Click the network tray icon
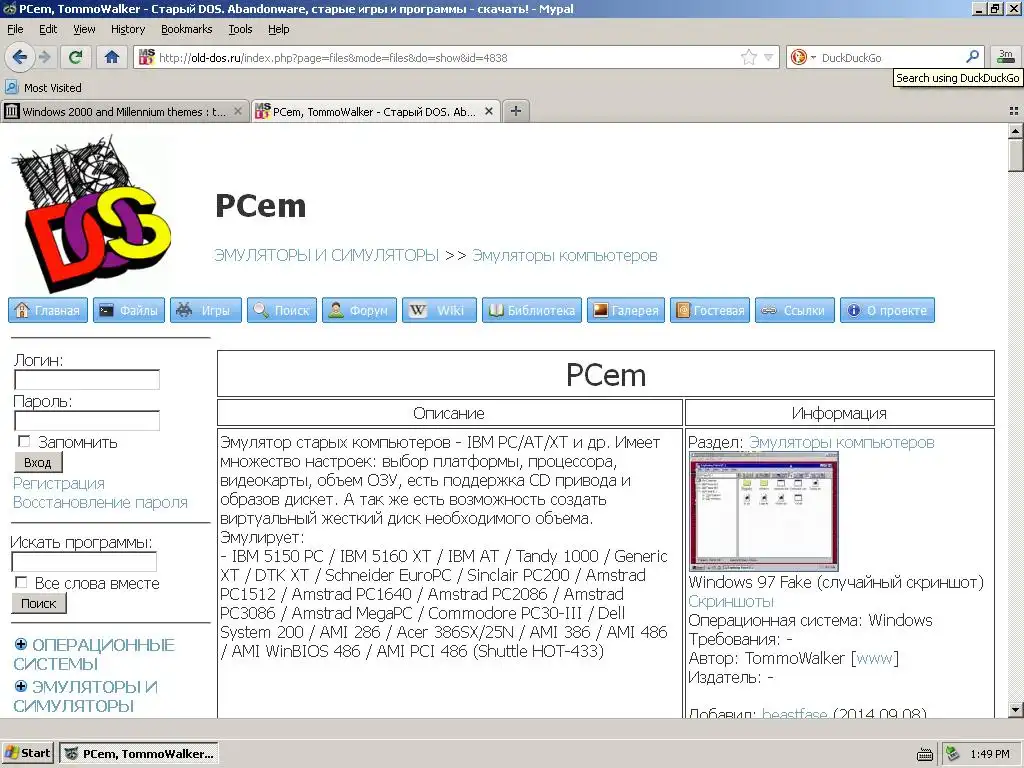 click(x=953, y=754)
